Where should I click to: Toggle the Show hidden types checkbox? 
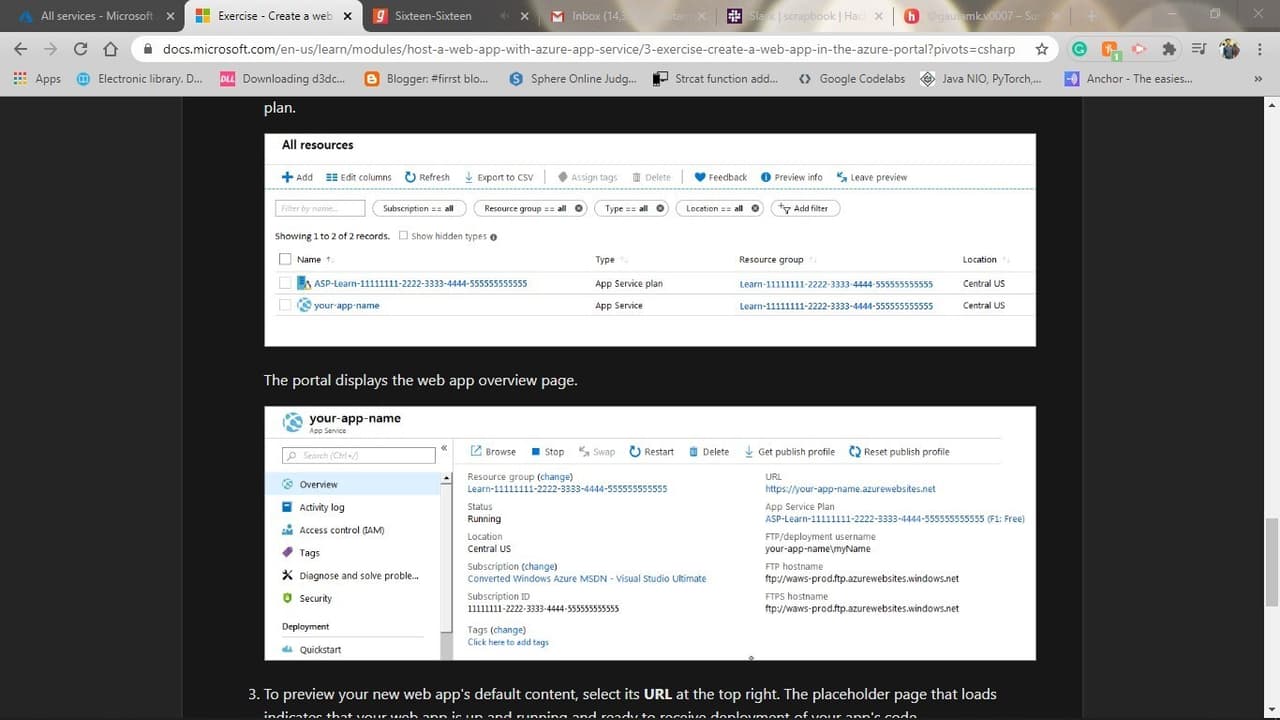(x=403, y=236)
